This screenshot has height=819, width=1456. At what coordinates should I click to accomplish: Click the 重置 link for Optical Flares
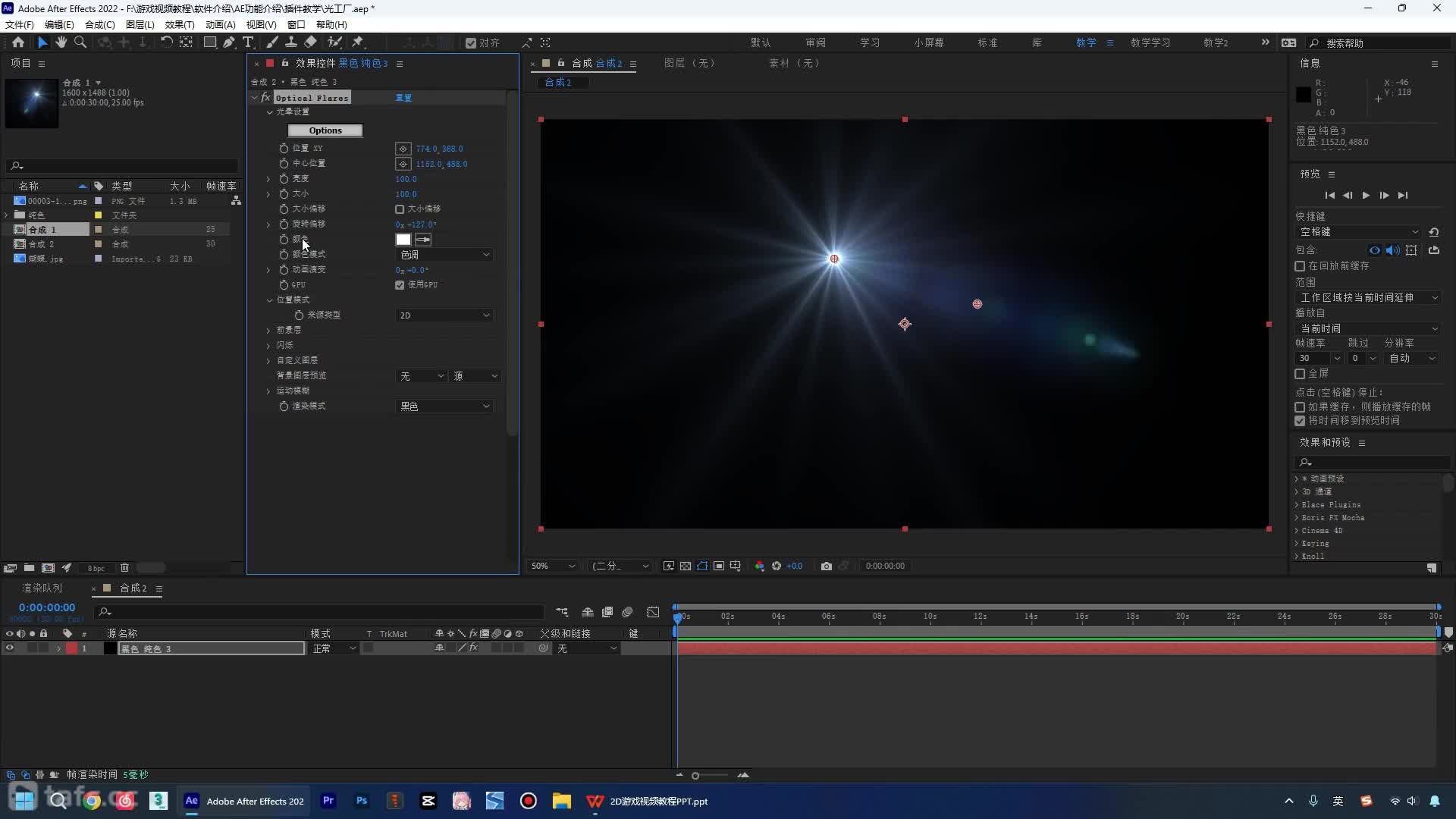click(x=403, y=98)
